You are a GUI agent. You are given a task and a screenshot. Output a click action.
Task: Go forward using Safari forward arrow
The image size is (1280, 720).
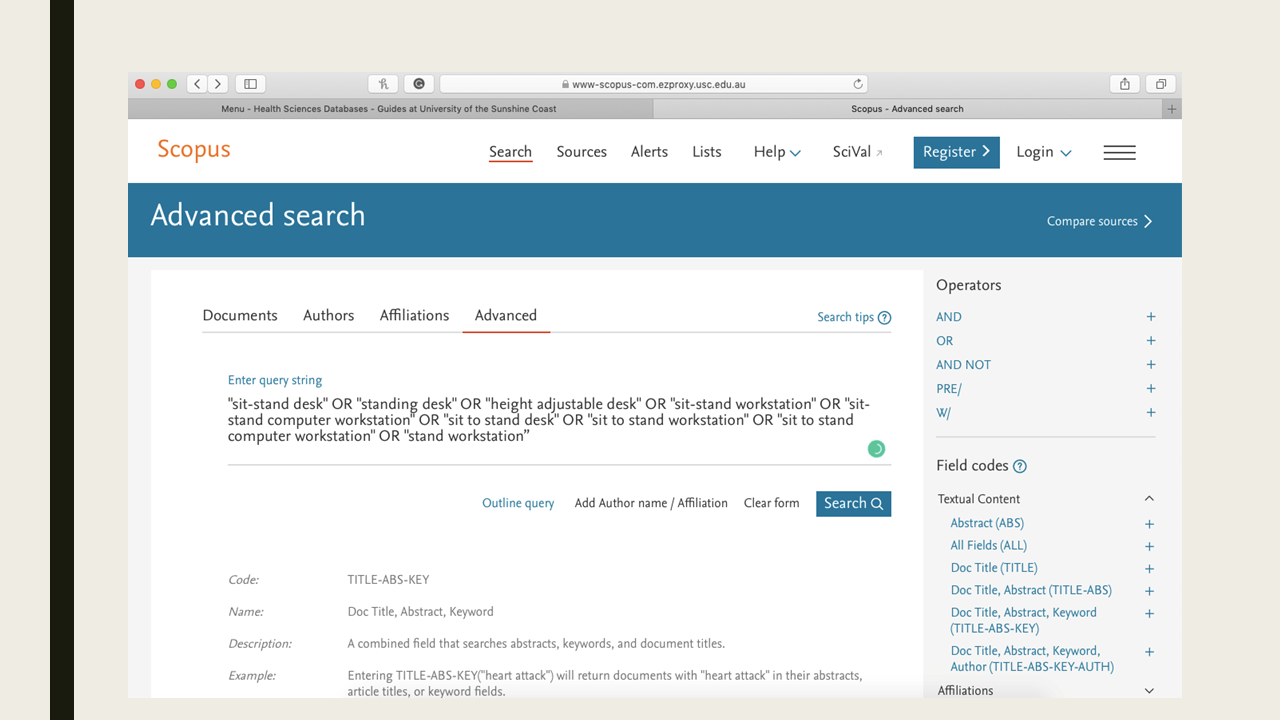click(x=218, y=84)
